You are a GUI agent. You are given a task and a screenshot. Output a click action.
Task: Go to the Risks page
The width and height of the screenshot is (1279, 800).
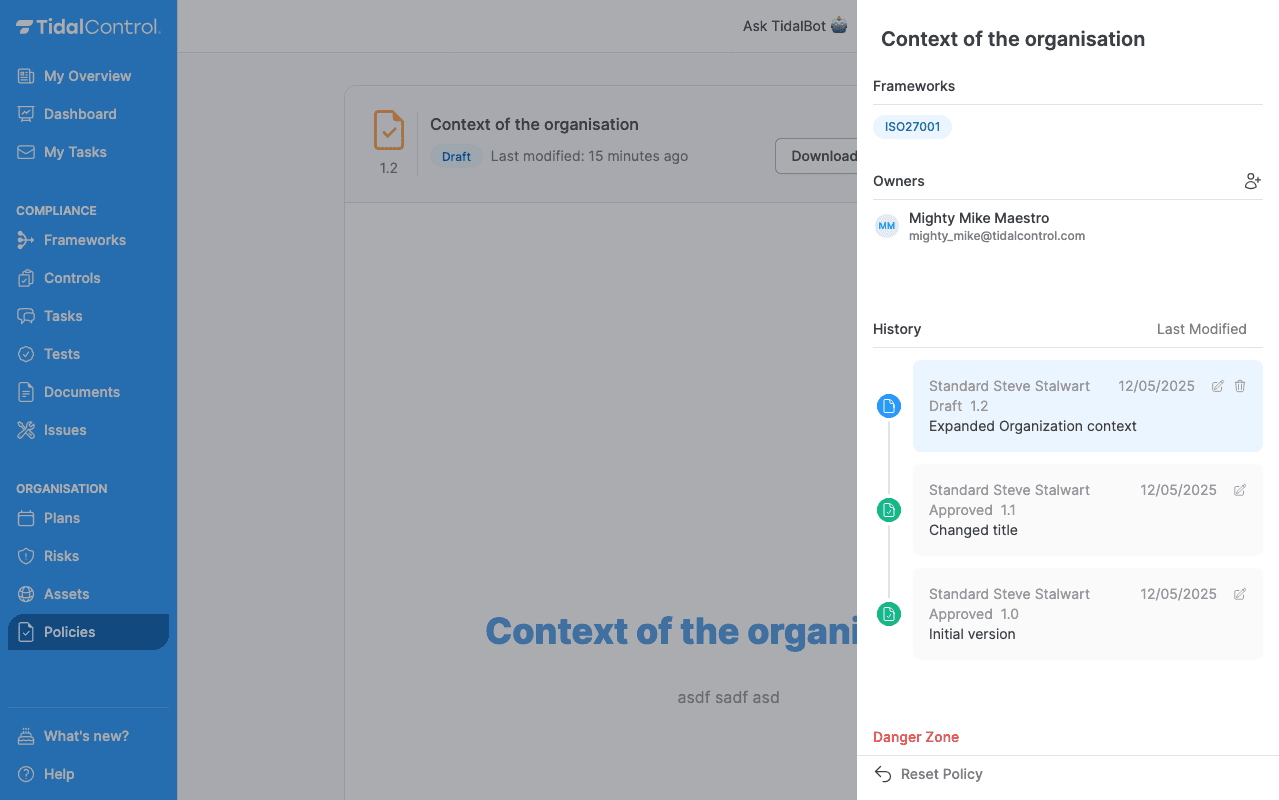pos(61,556)
